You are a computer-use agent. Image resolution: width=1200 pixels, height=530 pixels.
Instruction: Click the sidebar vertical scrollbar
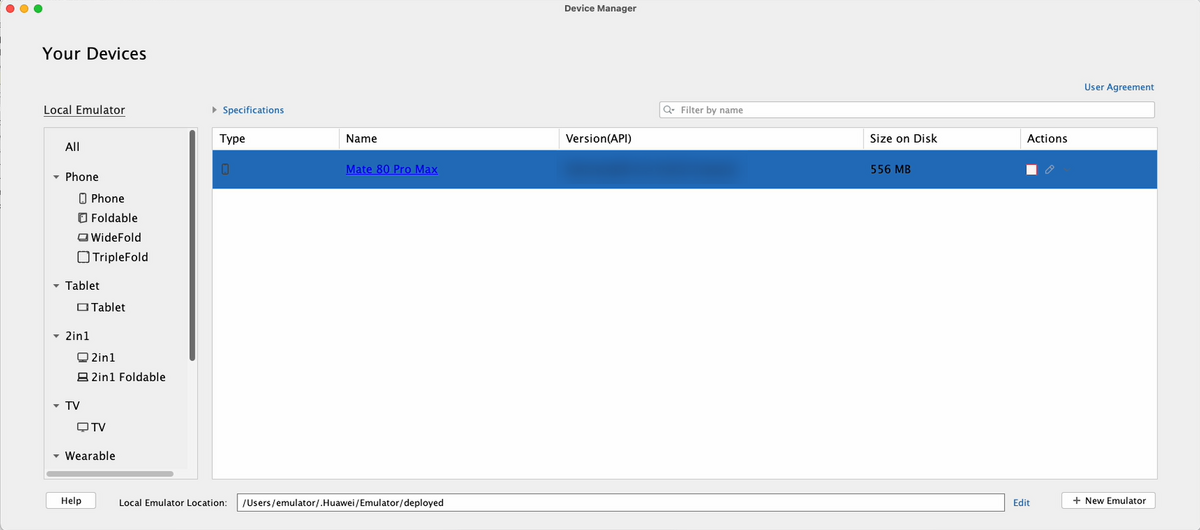pyautogui.click(x=192, y=245)
